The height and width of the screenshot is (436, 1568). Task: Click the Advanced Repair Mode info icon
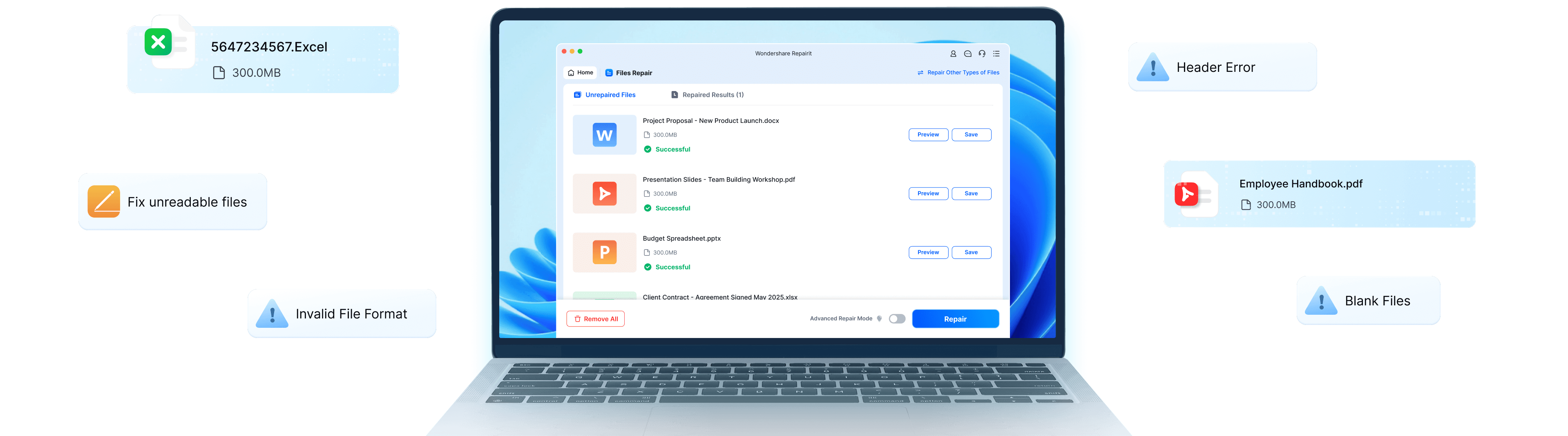[x=880, y=319]
